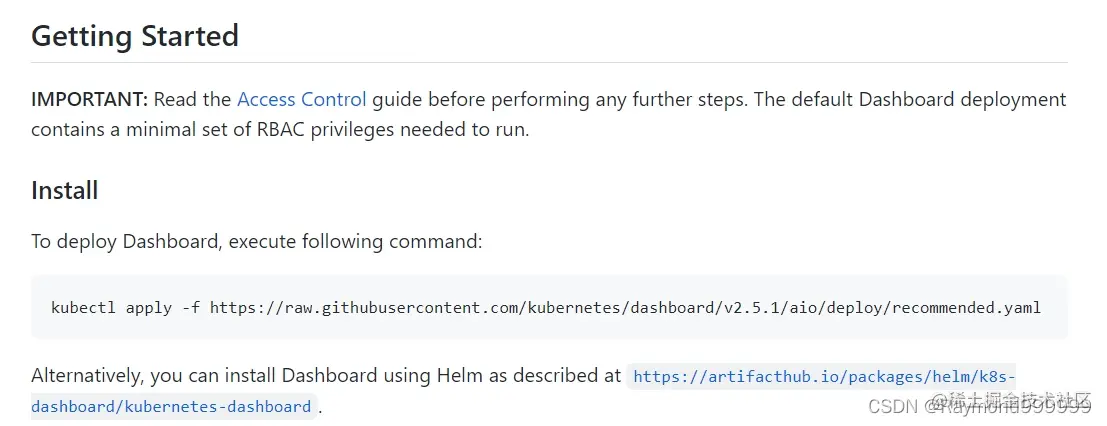Image resolution: width=1107 pixels, height=426 pixels.
Task: Click the dashboard/kubernetes-dashboard link continuation
Action: pos(171,407)
